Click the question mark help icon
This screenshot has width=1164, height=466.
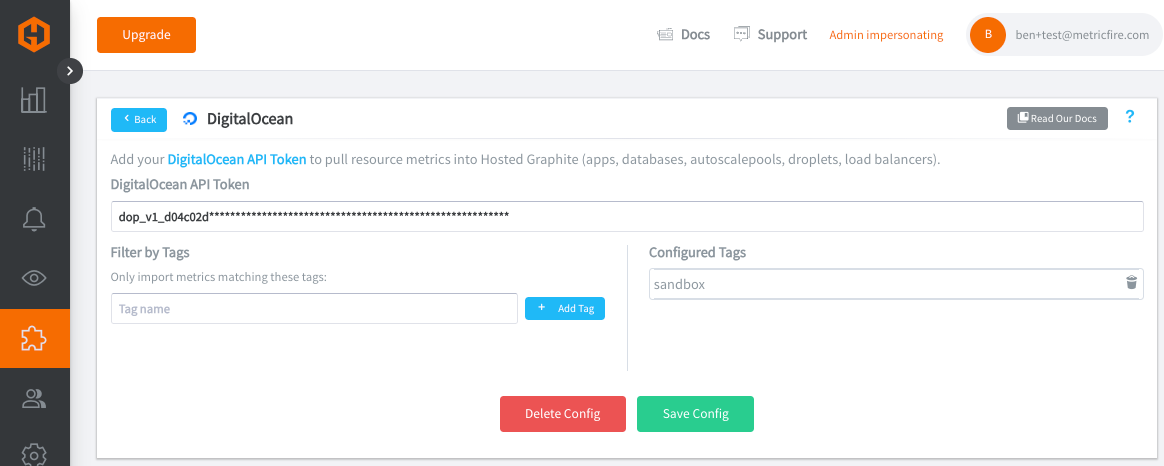(x=1130, y=116)
